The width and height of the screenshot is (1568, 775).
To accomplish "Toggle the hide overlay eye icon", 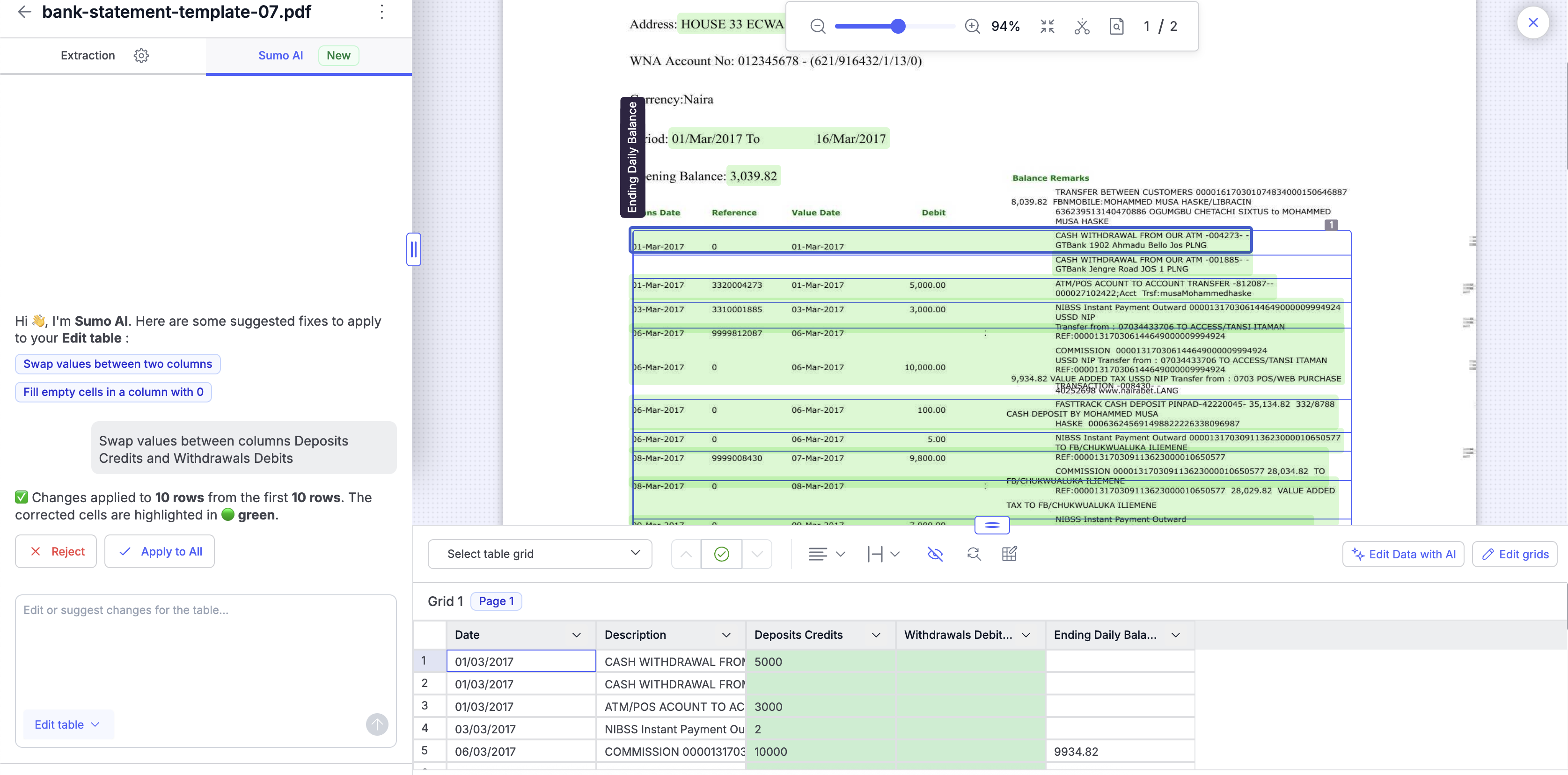I will click(934, 553).
